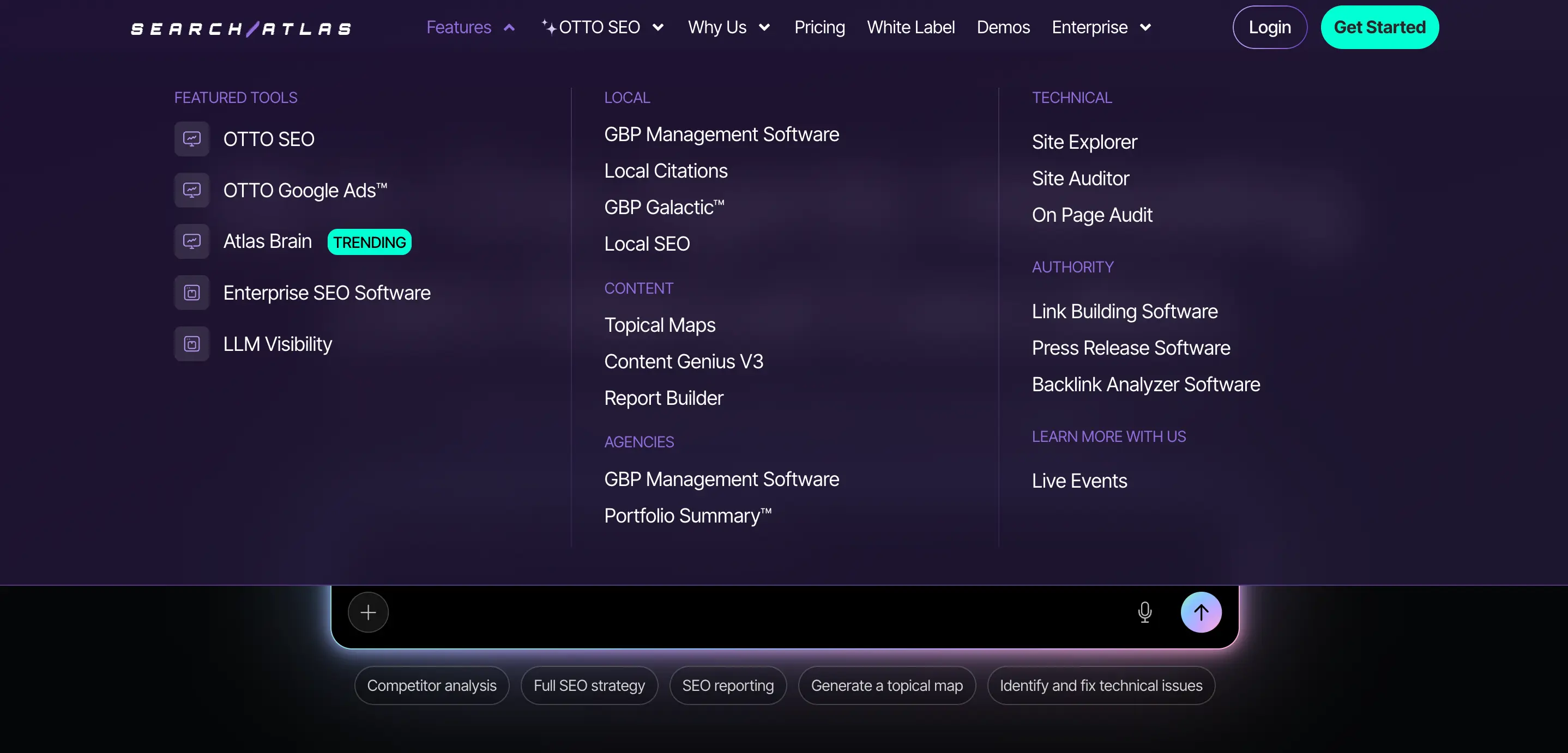
Task: Click the Search Atlas logo
Action: coord(241,28)
